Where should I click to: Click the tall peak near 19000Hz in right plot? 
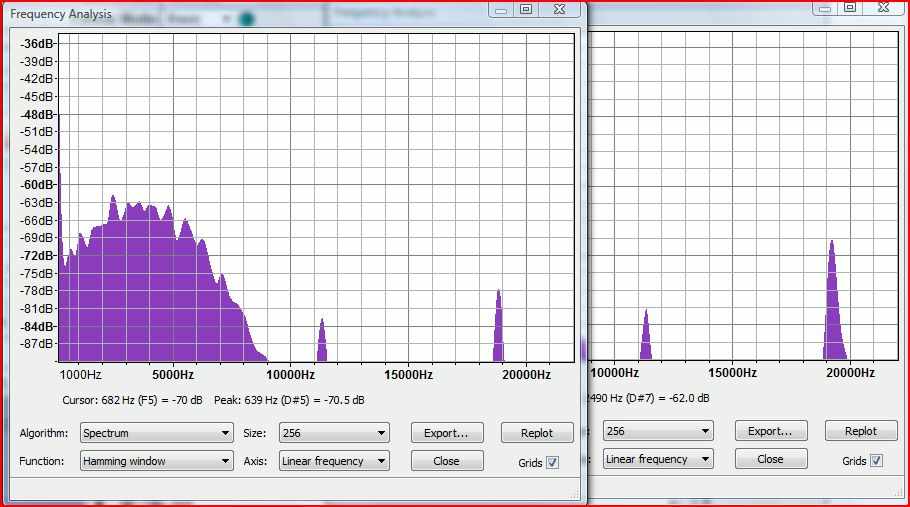pos(834,300)
